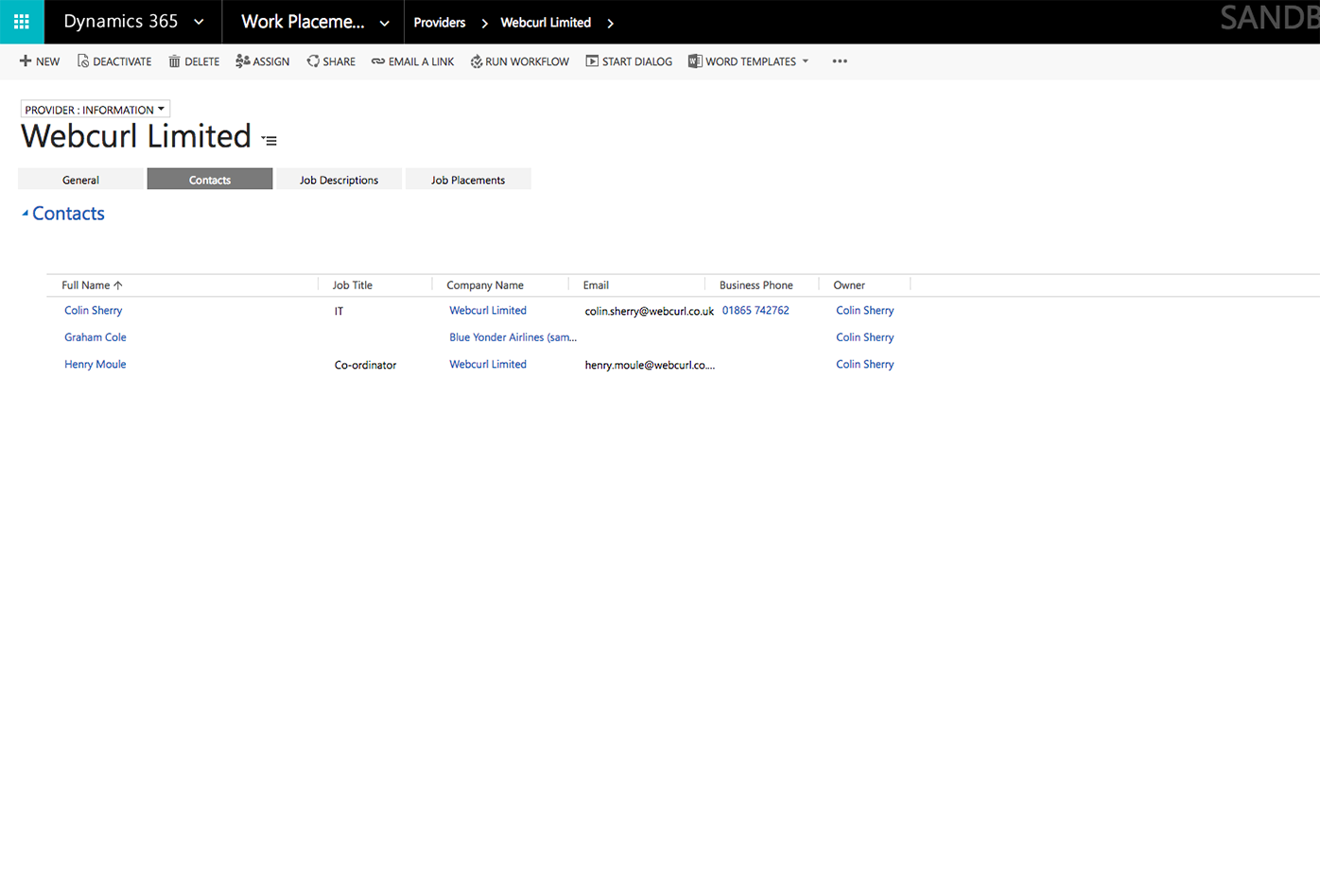The width and height of the screenshot is (1320, 896).
Task: Open the app launcher waffle menu
Action: [21, 21]
